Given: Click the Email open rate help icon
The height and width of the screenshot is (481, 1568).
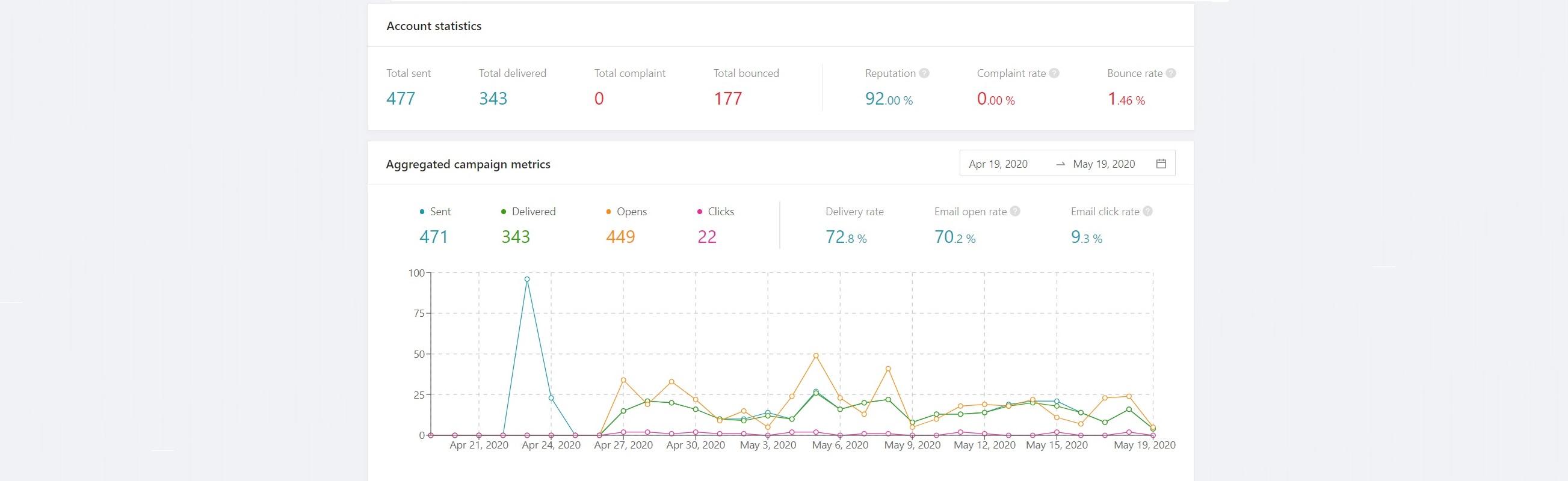Looking at the screenshot, I should tap(1014, 211).
